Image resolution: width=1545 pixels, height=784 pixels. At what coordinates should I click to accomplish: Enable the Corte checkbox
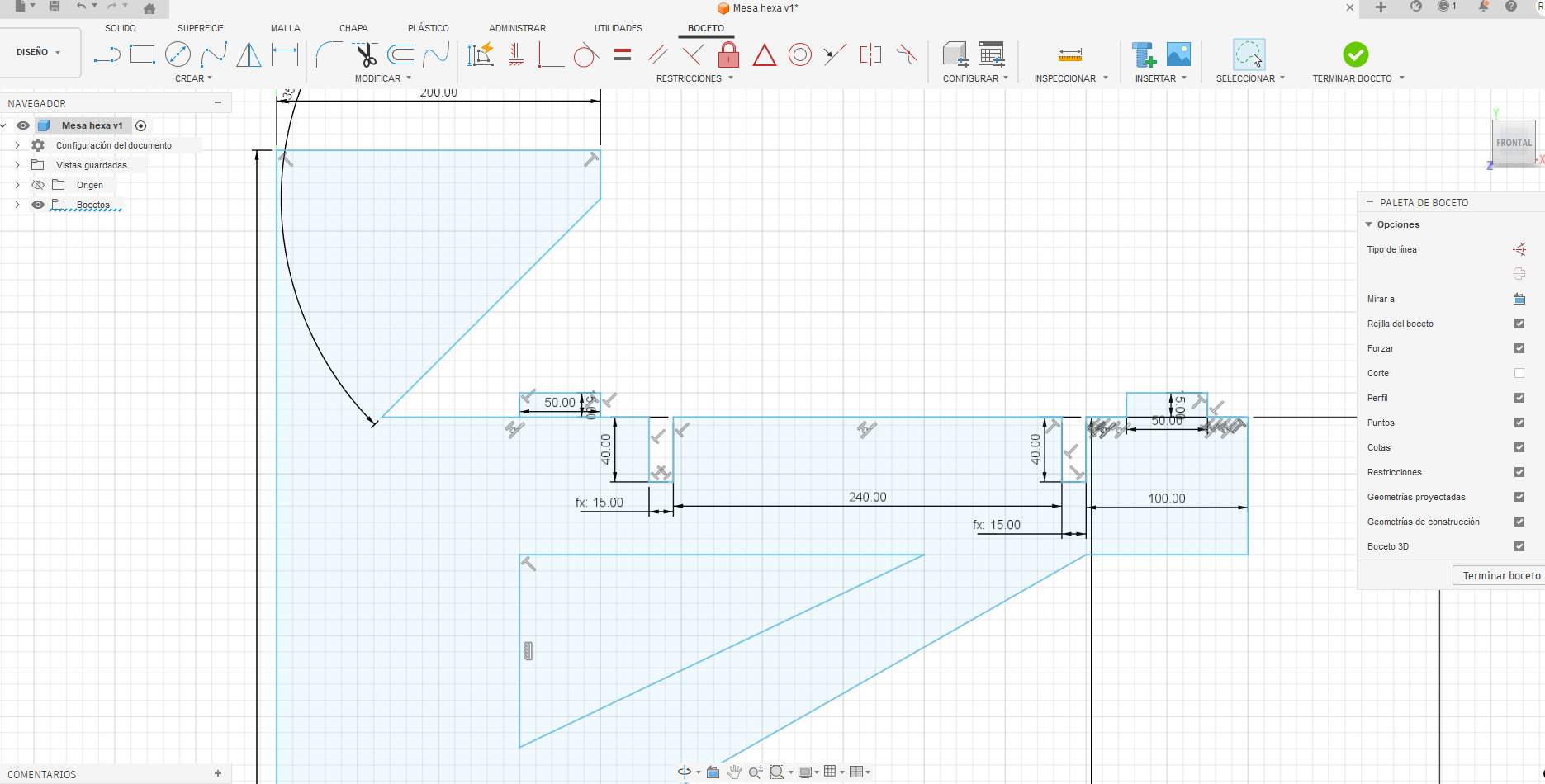(x=1519, y=373)
